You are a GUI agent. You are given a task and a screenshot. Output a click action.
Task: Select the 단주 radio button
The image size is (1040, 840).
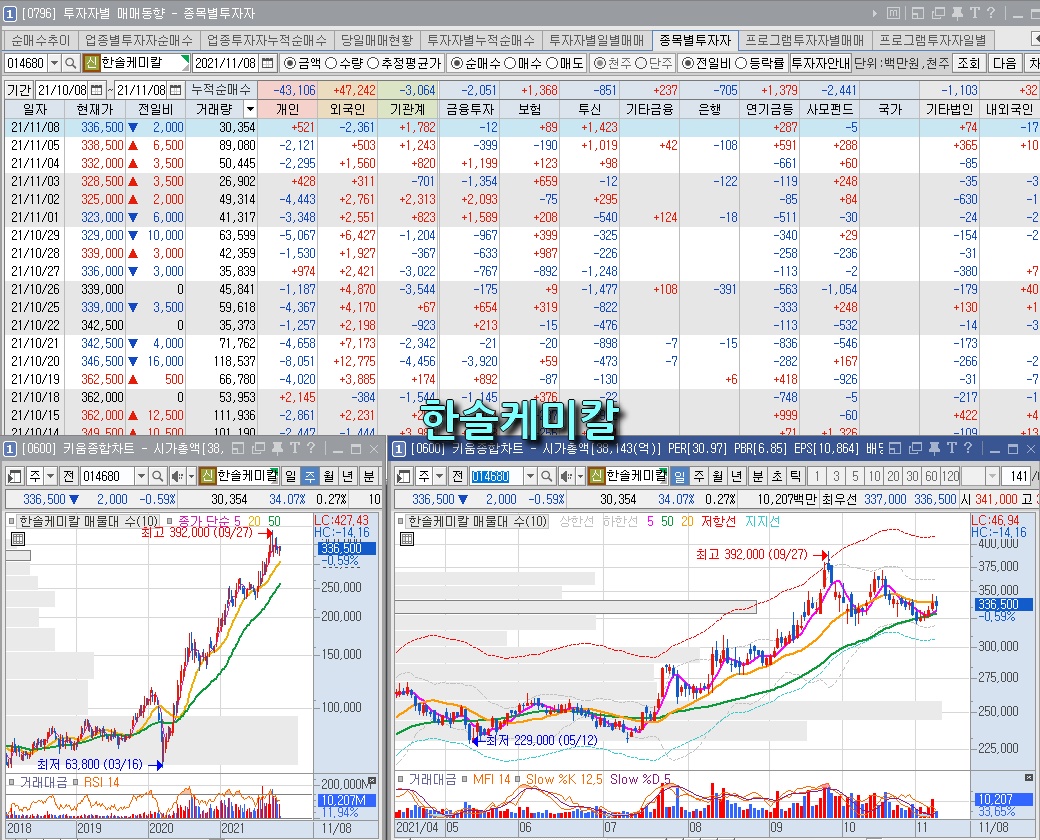tap(641, 64)
